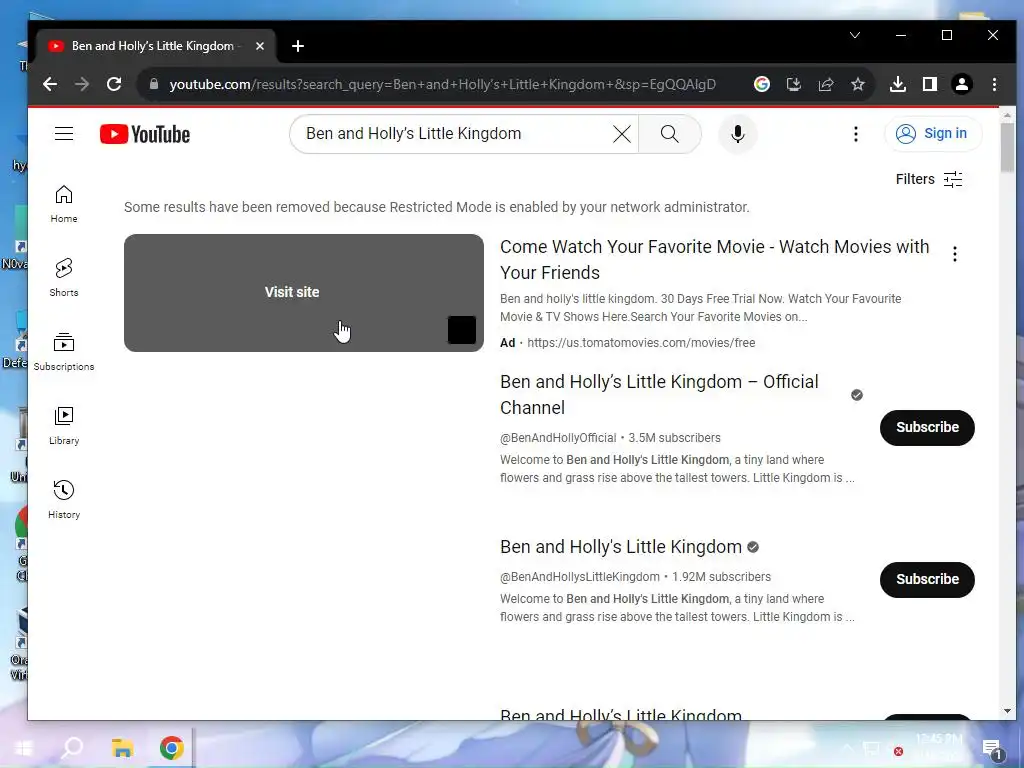The image size is (1024, 768).
Task: Open the Windows Start menu
Action: [x=24, y=748]
